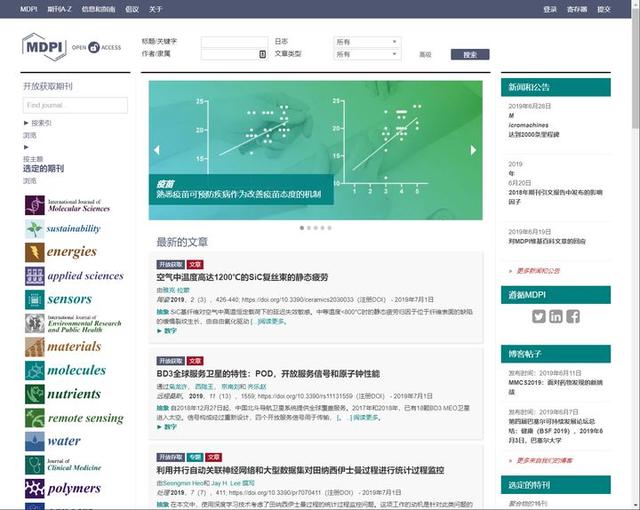
Task: Click MDPI in the top navigation
Action: point(29,9)
